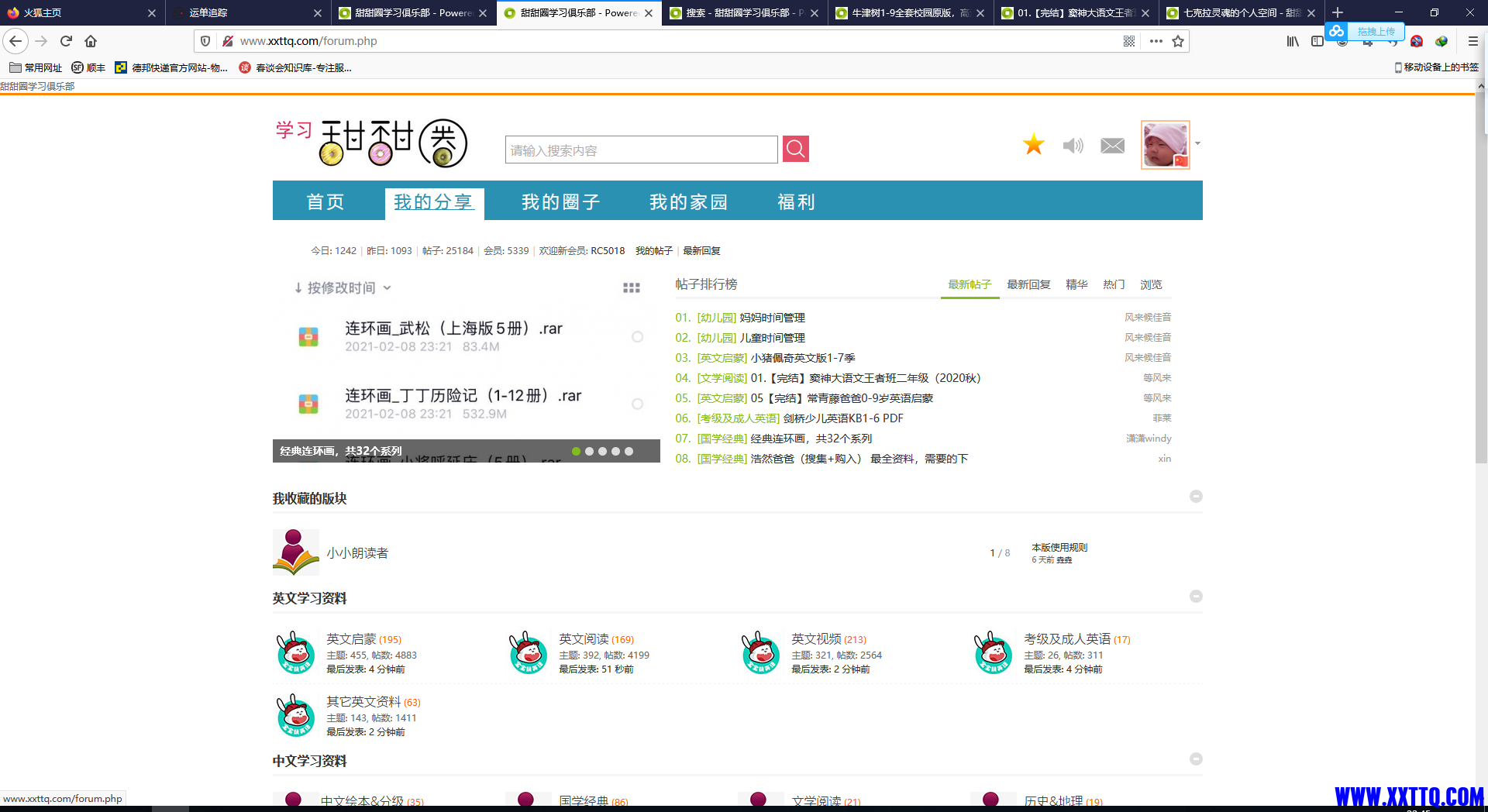The width and height of the screenshot is (1488, 812).
Task: Open messages via the envelope icon
Action: click(x=1112, y=146)
